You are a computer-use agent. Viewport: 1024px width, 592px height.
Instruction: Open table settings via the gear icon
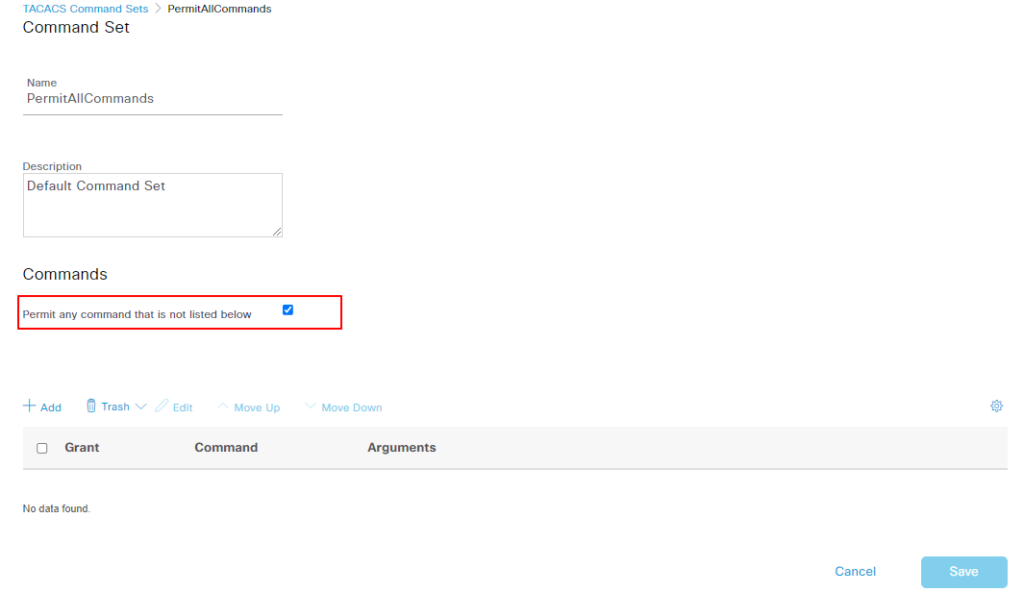pyautogui.click(x=996, y=406)
